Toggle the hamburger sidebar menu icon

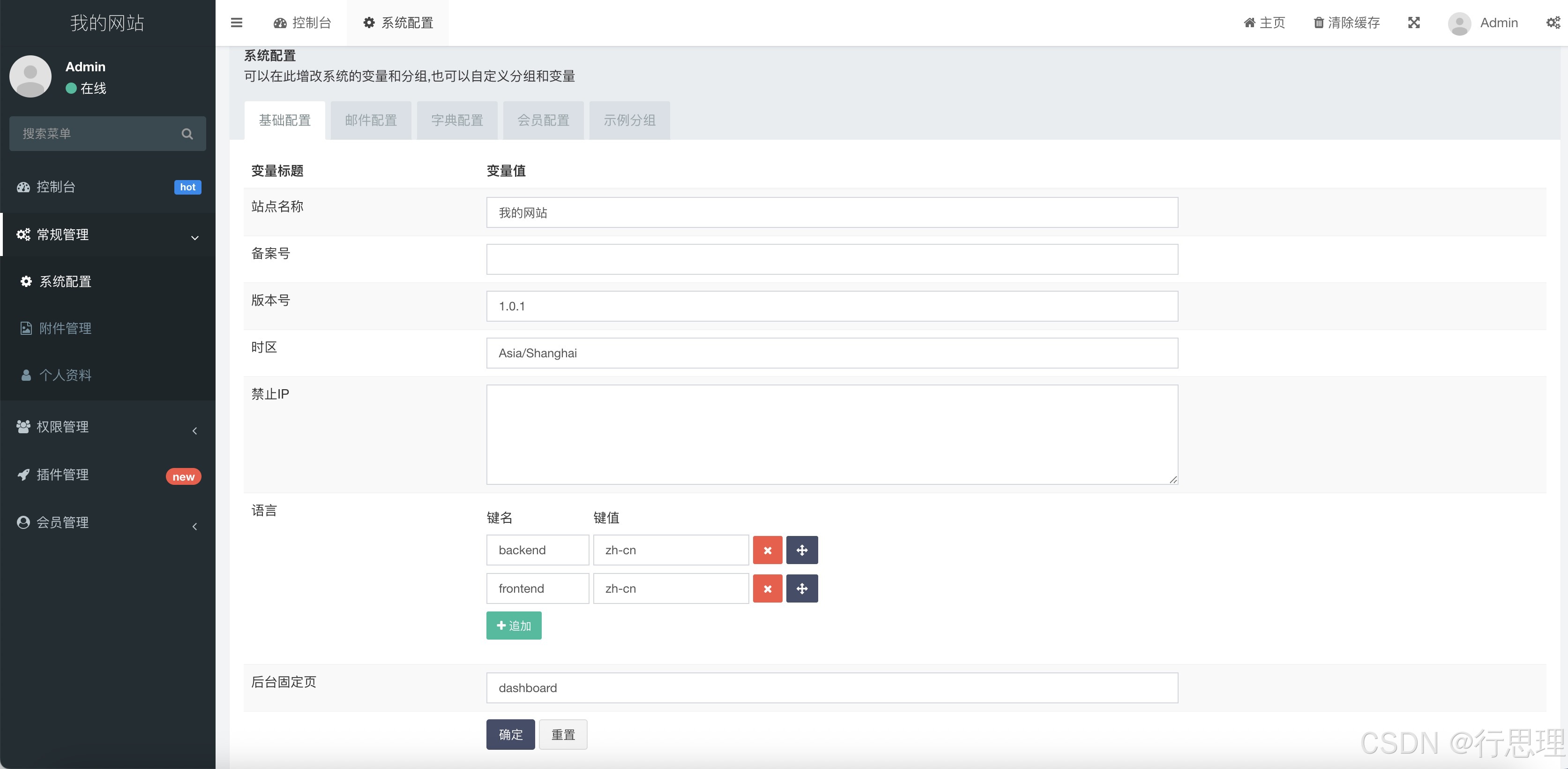click(x=236, y=23)
